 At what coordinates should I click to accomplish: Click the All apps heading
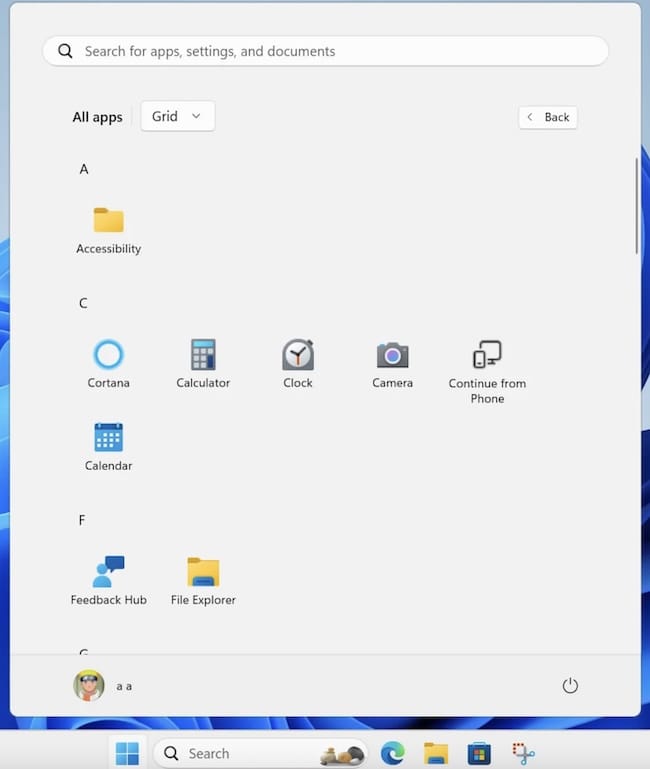(98, 117)
